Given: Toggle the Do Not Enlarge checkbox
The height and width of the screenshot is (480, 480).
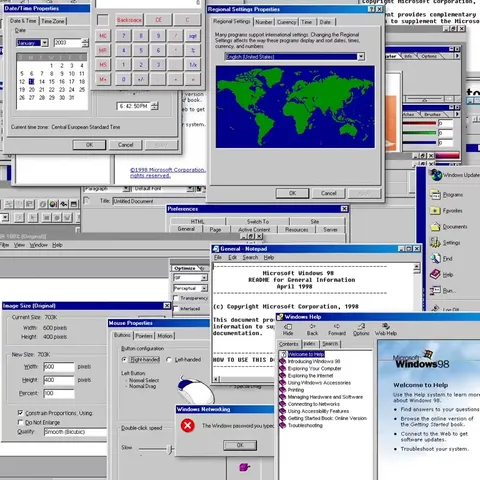Looking at the screenshot, I should 20,422.
